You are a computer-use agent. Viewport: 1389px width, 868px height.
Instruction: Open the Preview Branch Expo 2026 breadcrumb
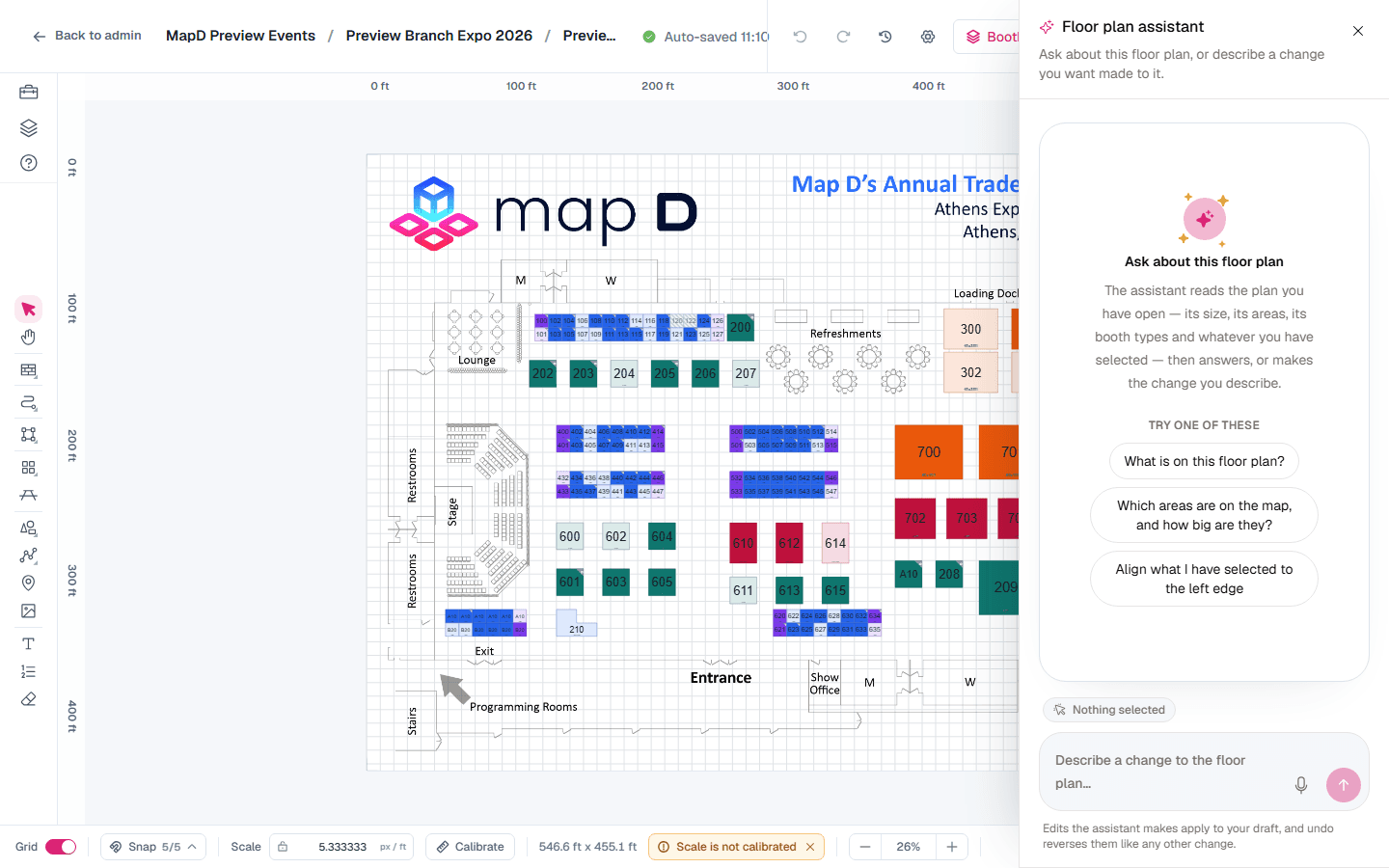[439, 36]
